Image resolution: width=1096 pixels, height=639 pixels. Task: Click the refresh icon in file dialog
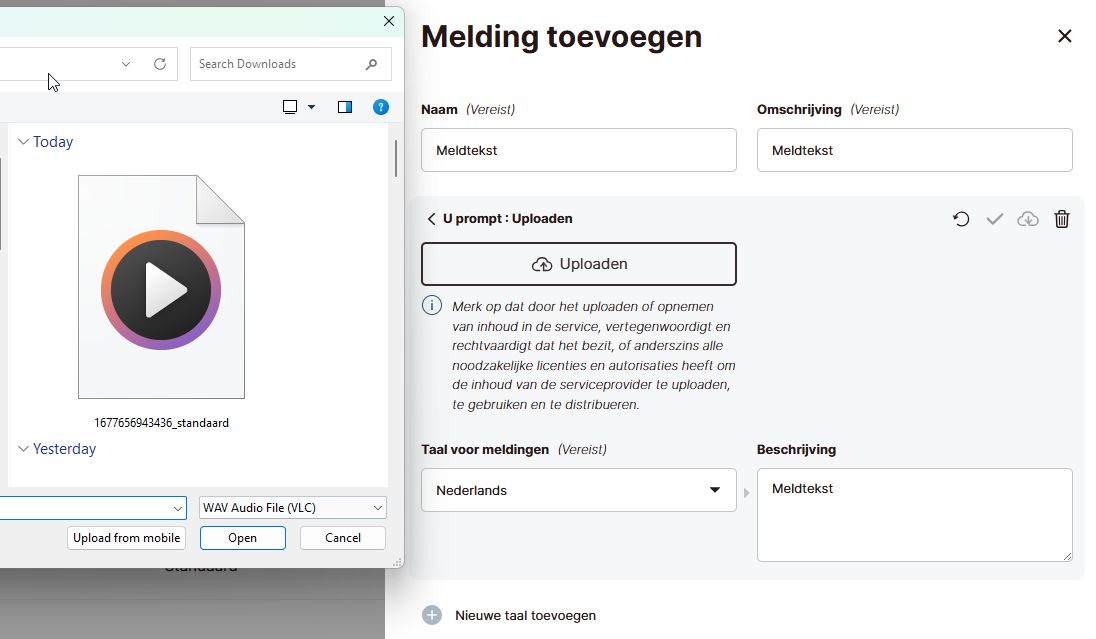tap(160, 64)
